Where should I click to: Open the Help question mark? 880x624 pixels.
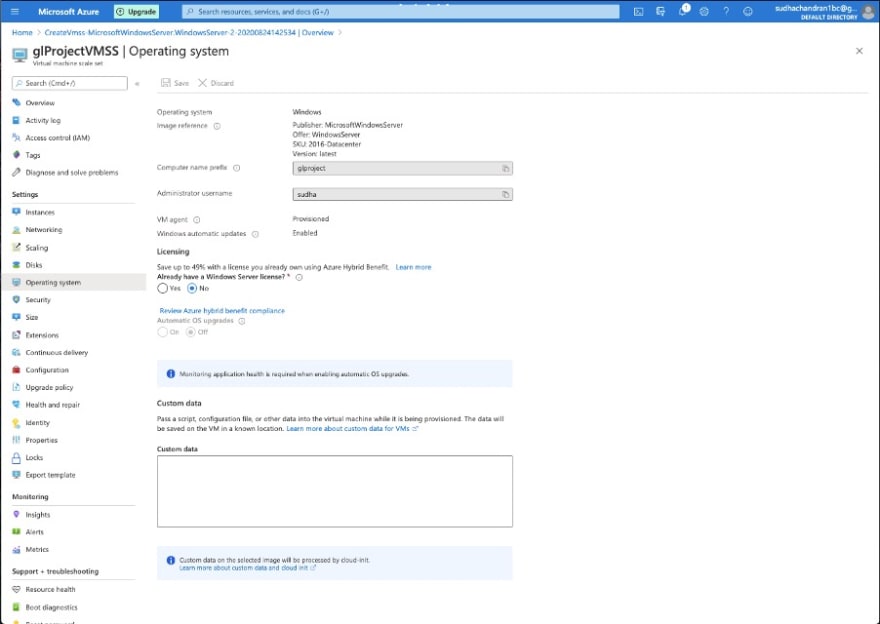tap(726, 11)
